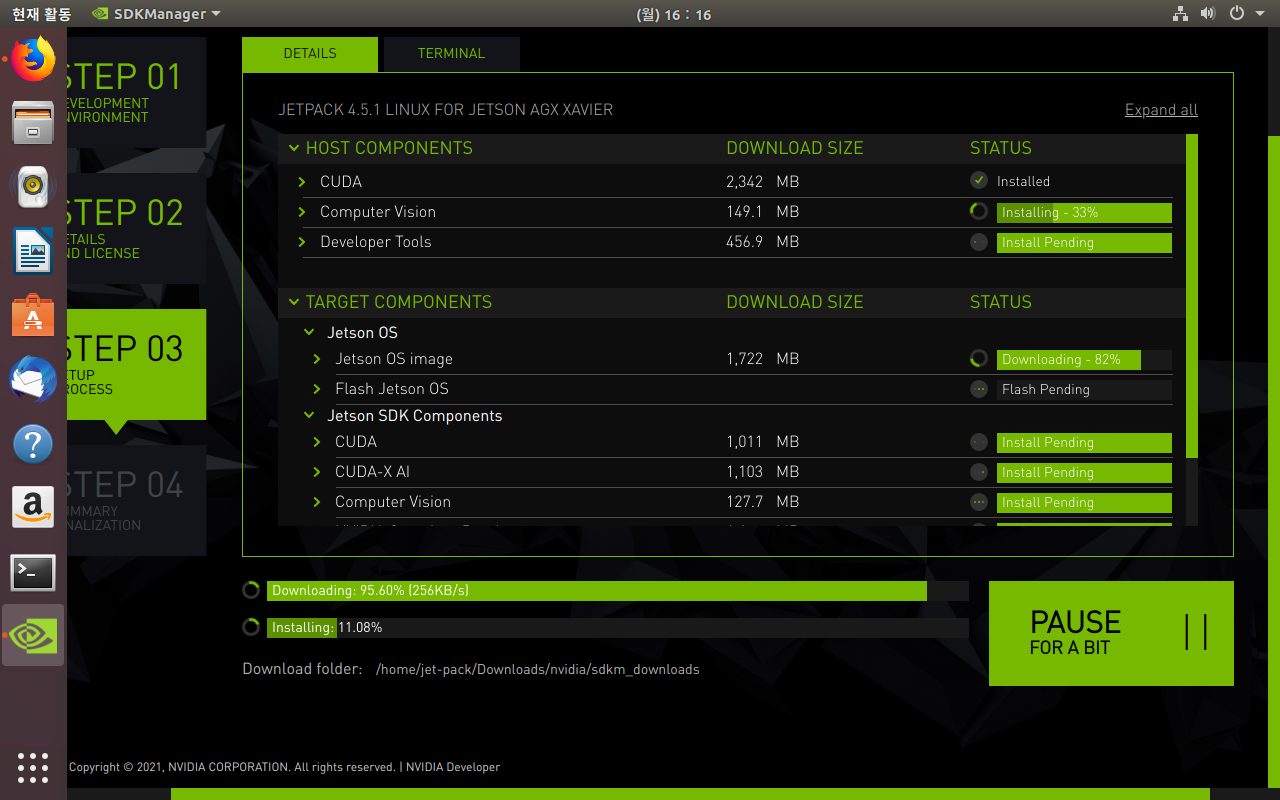1280x800 pixels.
Task: Open the power system menu icon
Action: click(1236, 14)
